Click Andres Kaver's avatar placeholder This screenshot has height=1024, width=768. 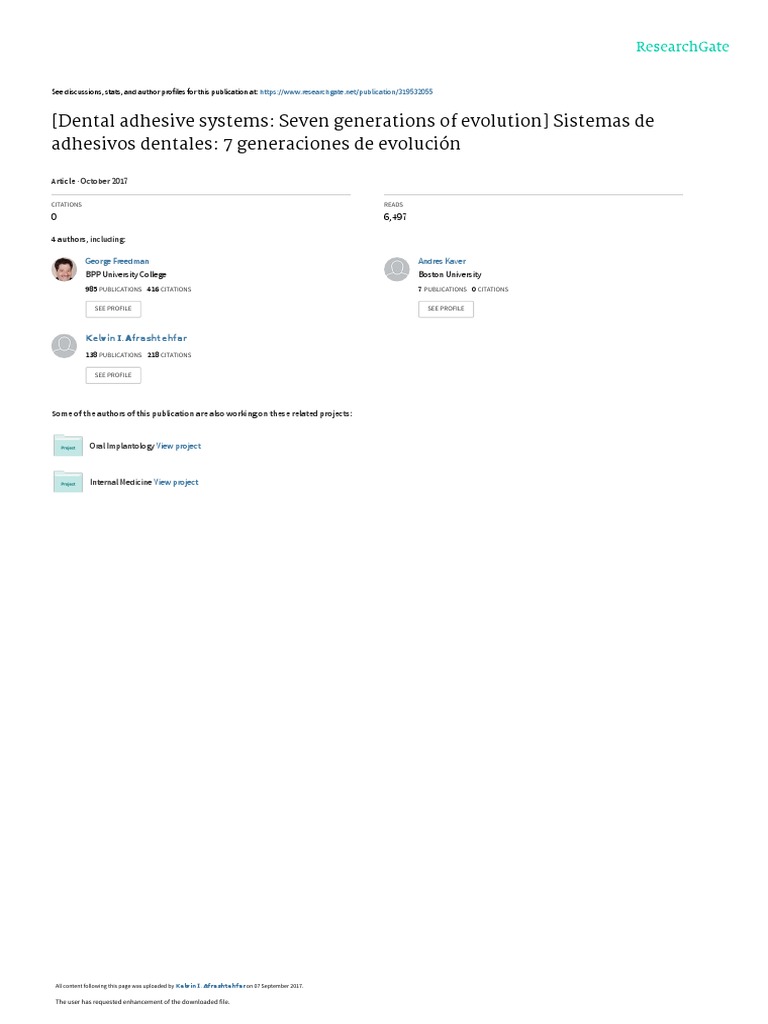397,269
